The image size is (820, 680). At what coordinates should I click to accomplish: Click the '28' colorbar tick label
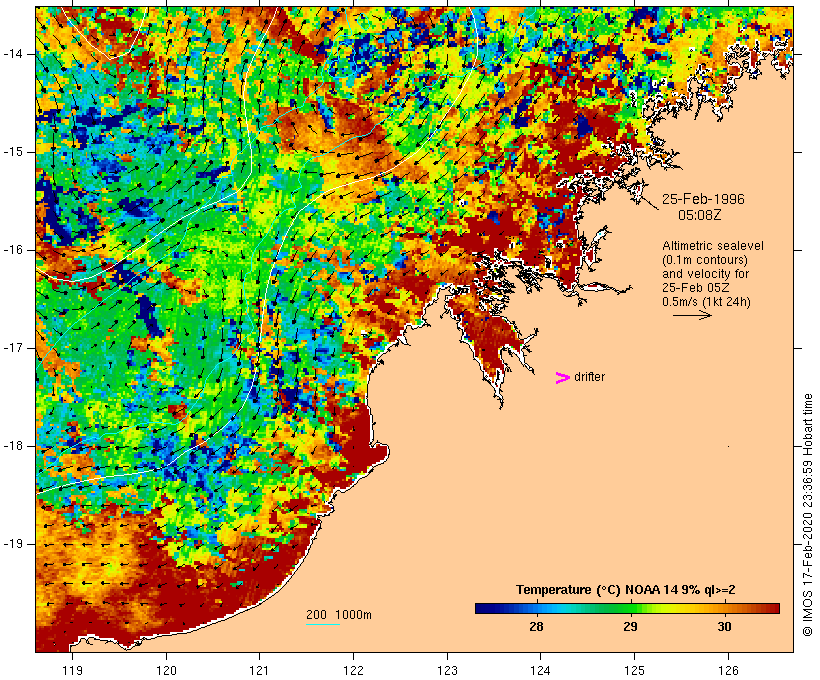[536, 626]
